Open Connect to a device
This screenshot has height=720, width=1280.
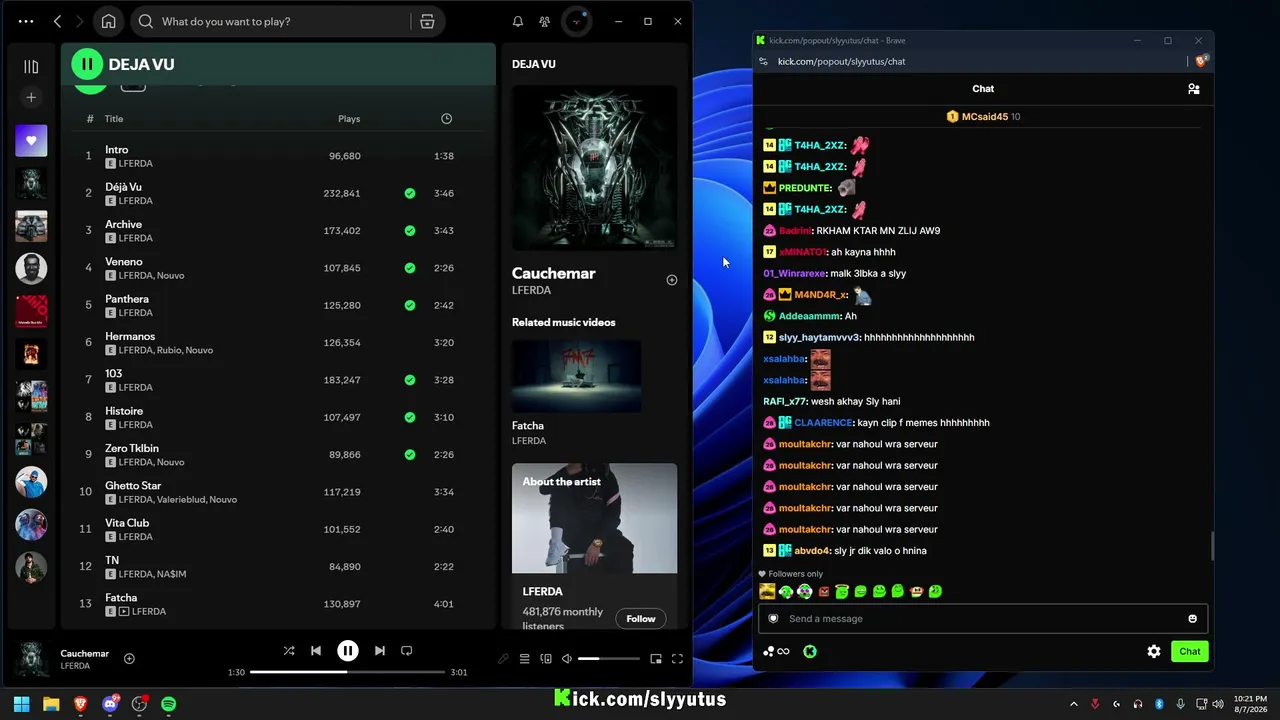click(546, 659)
